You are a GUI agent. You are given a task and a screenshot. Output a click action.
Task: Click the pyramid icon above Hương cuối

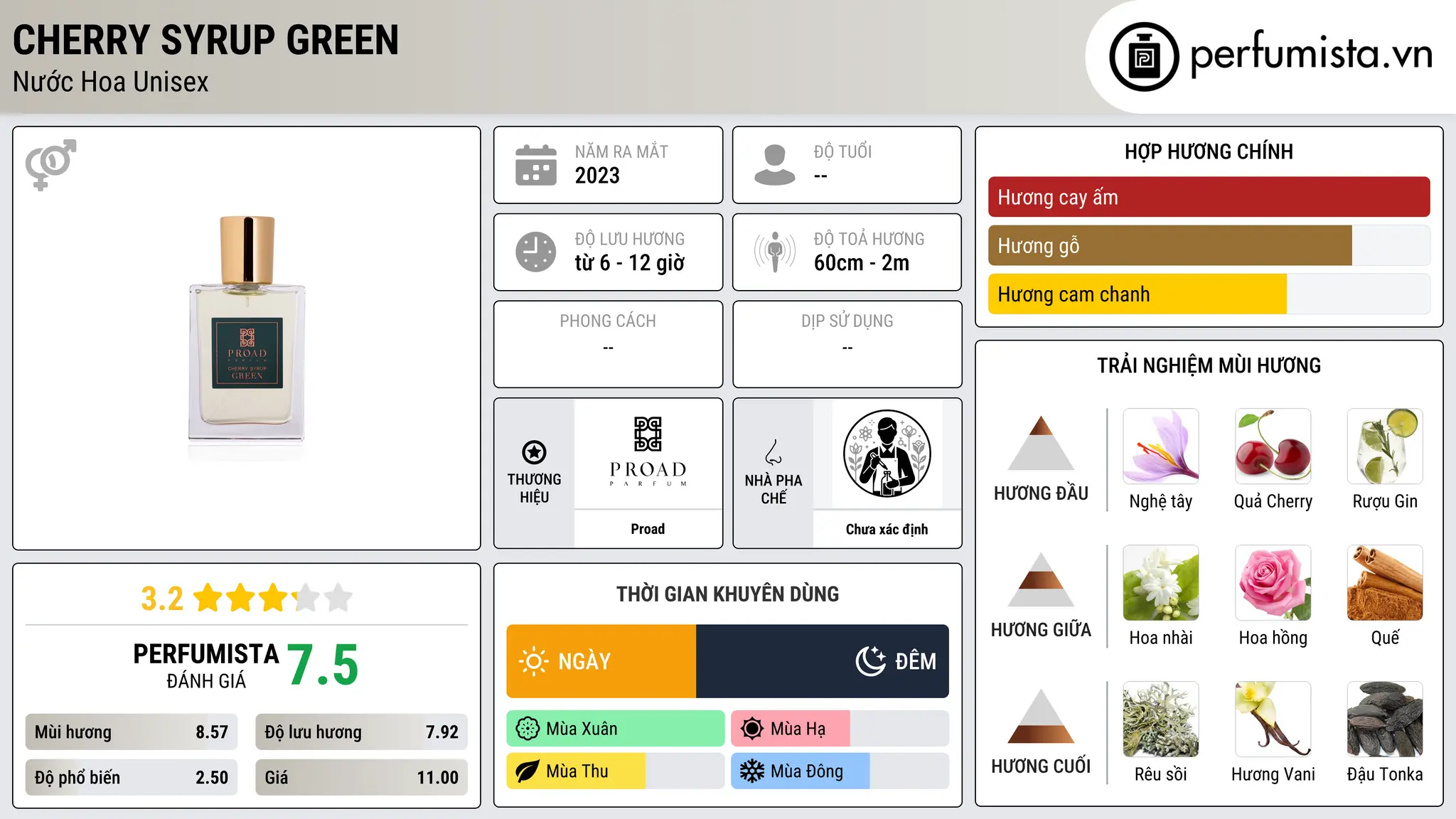click(x=1041, y=716)
